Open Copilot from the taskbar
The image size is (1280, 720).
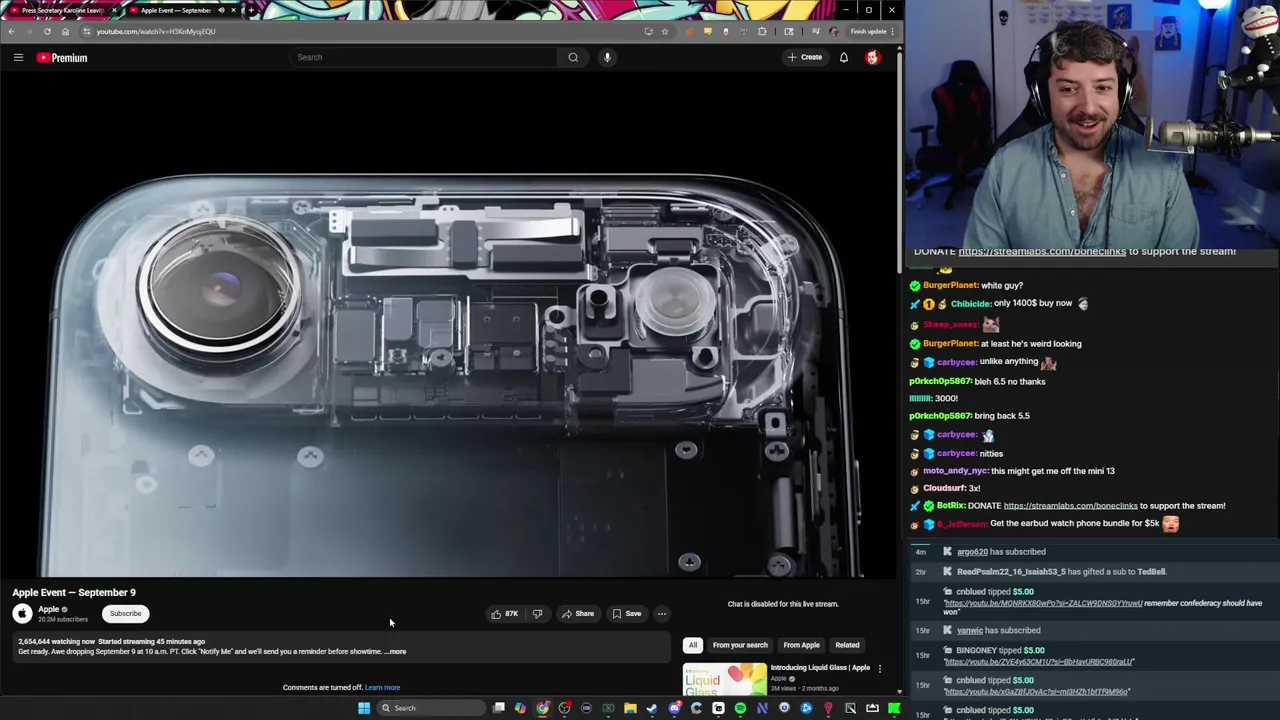520,708
